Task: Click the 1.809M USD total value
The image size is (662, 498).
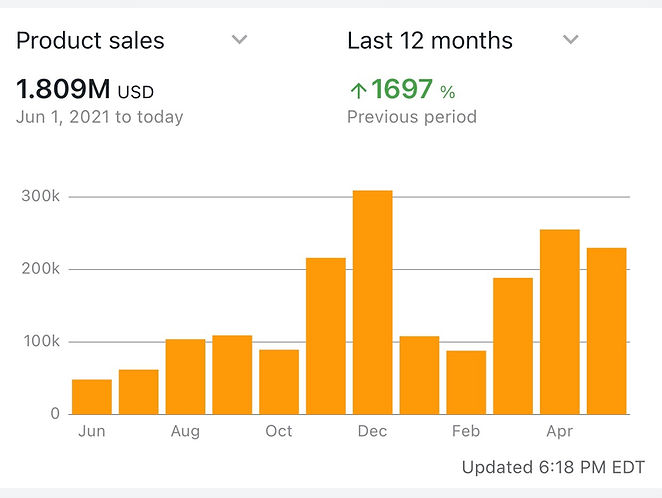Action: [x=85, y=91]
